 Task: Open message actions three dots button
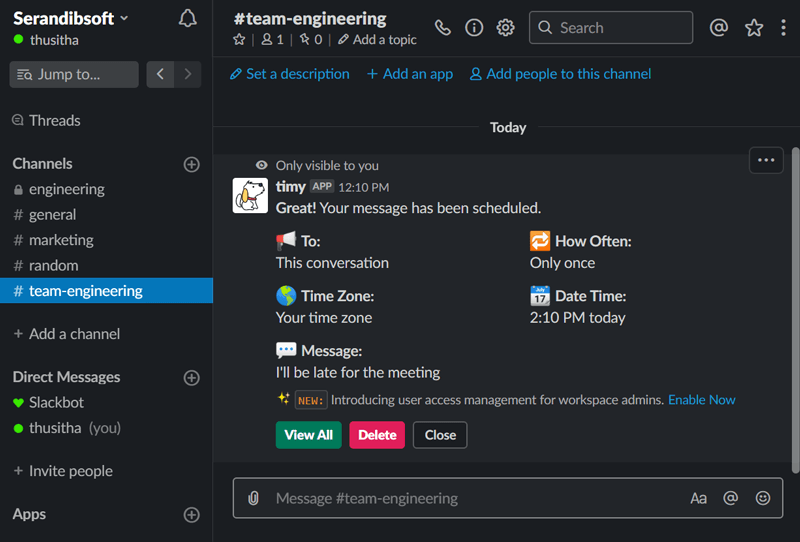click(766, 160)
